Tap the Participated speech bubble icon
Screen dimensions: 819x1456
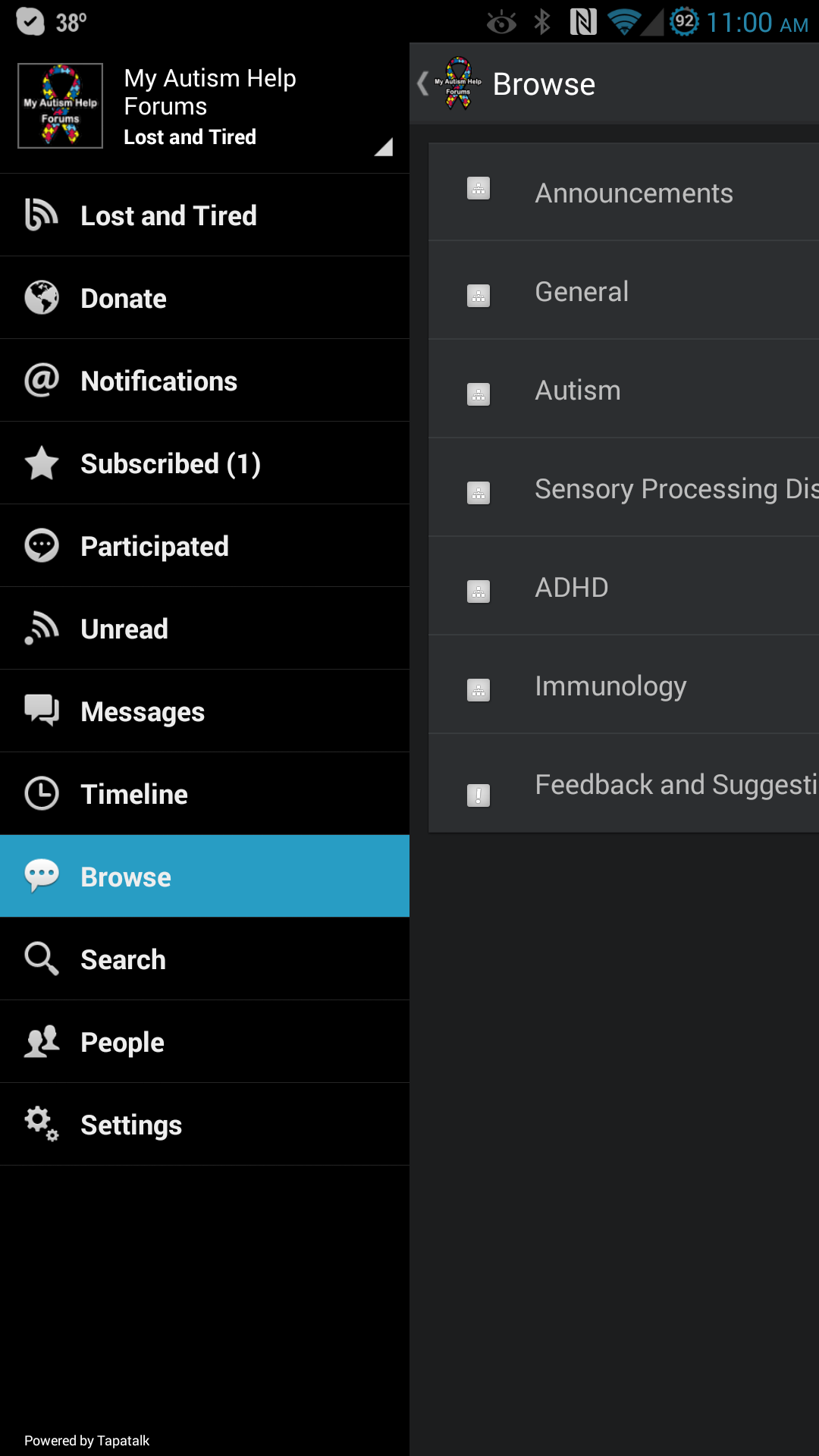(x=41, y=545)
